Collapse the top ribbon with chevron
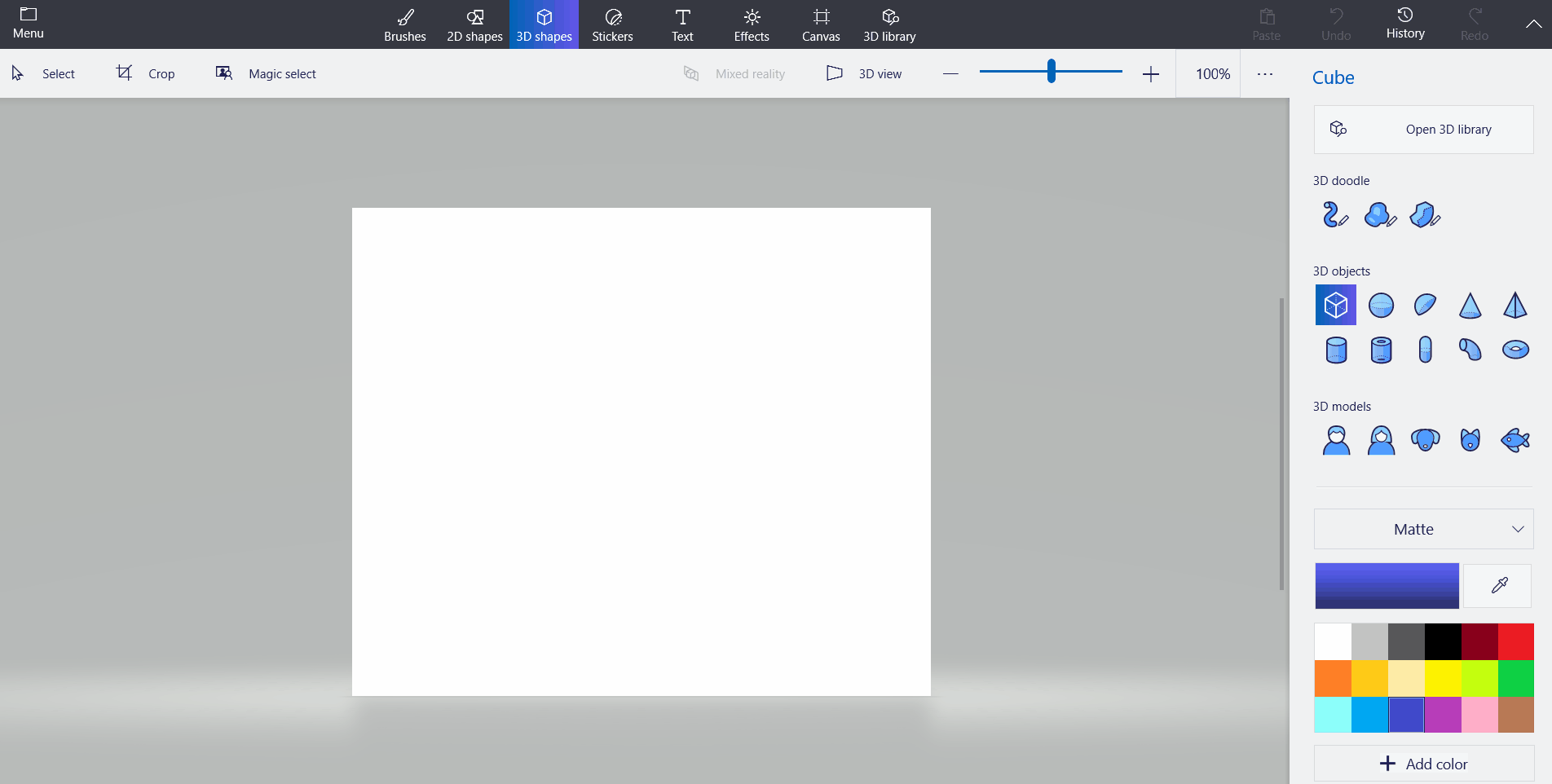 click(1533, 24)
